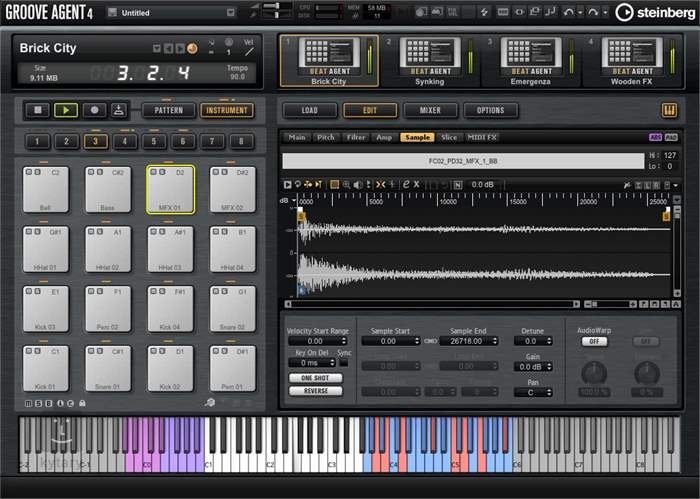The height and width of the screenshot is (499, 700).
Task: Switch to the Pitch tab
Action: coord(326,137)
